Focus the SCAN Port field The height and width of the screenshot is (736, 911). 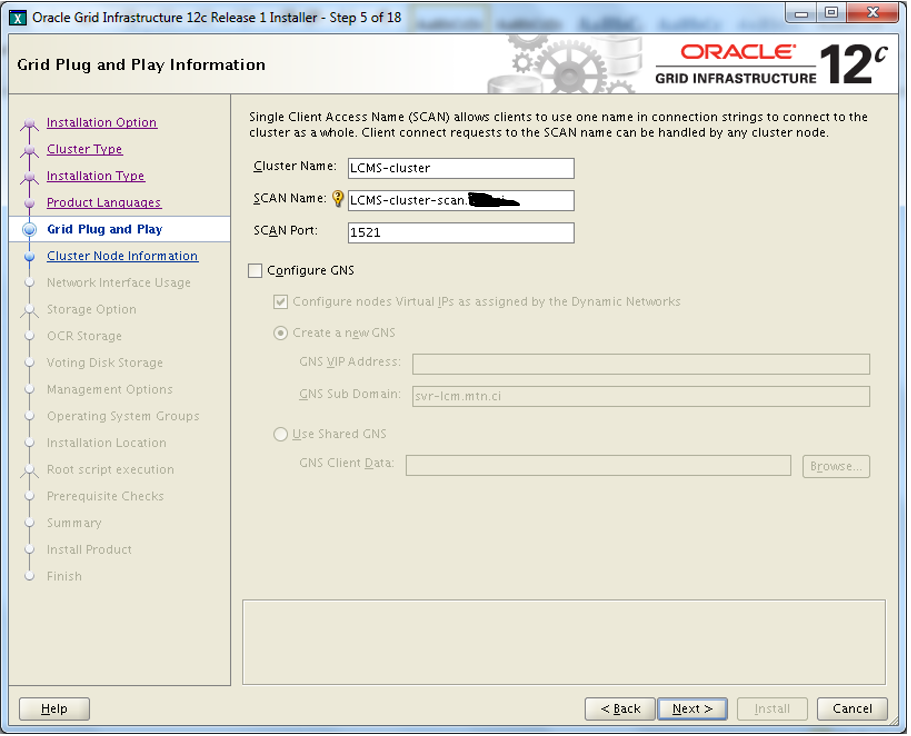pos(461,234)
